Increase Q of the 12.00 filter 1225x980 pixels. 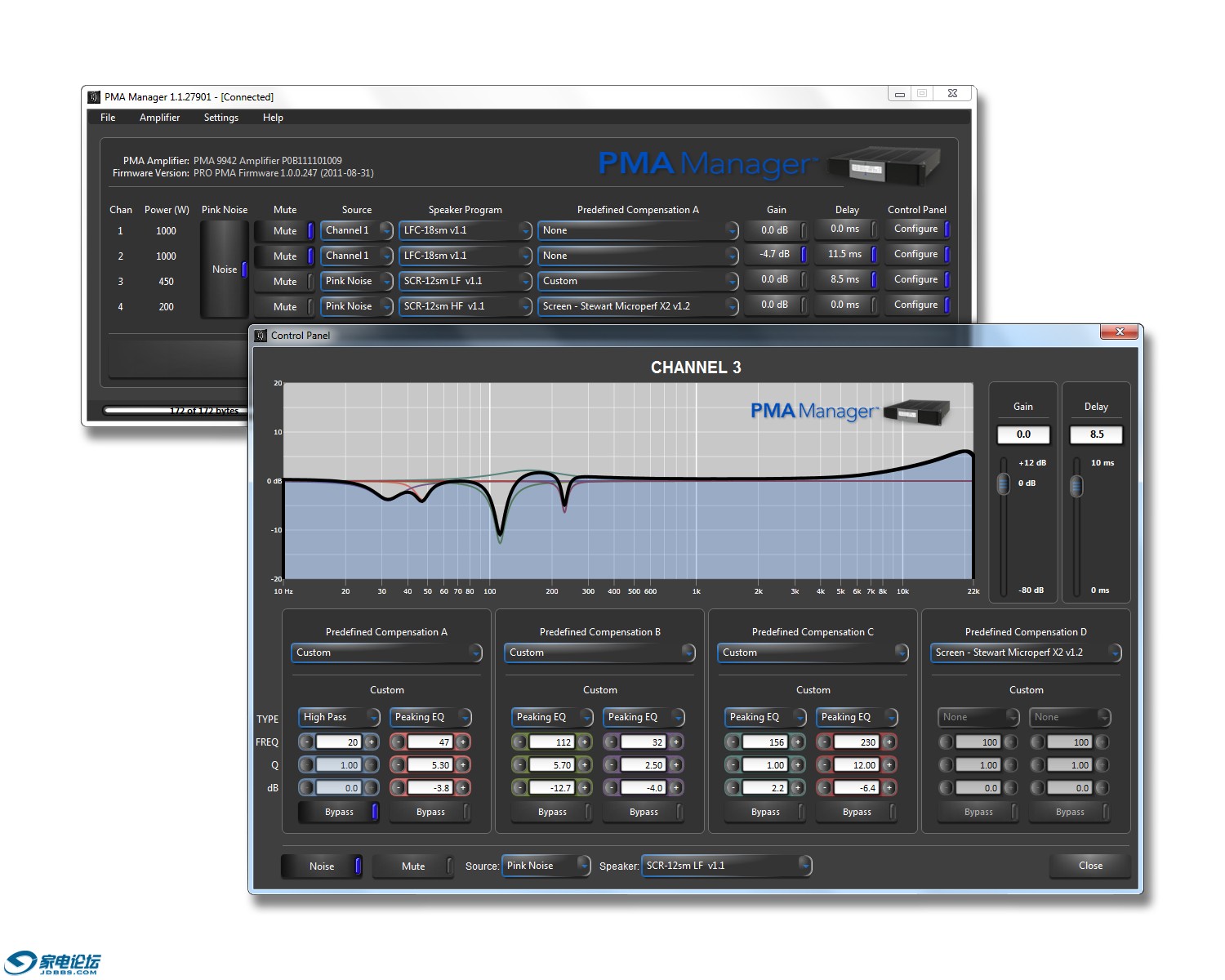[889, 765]
